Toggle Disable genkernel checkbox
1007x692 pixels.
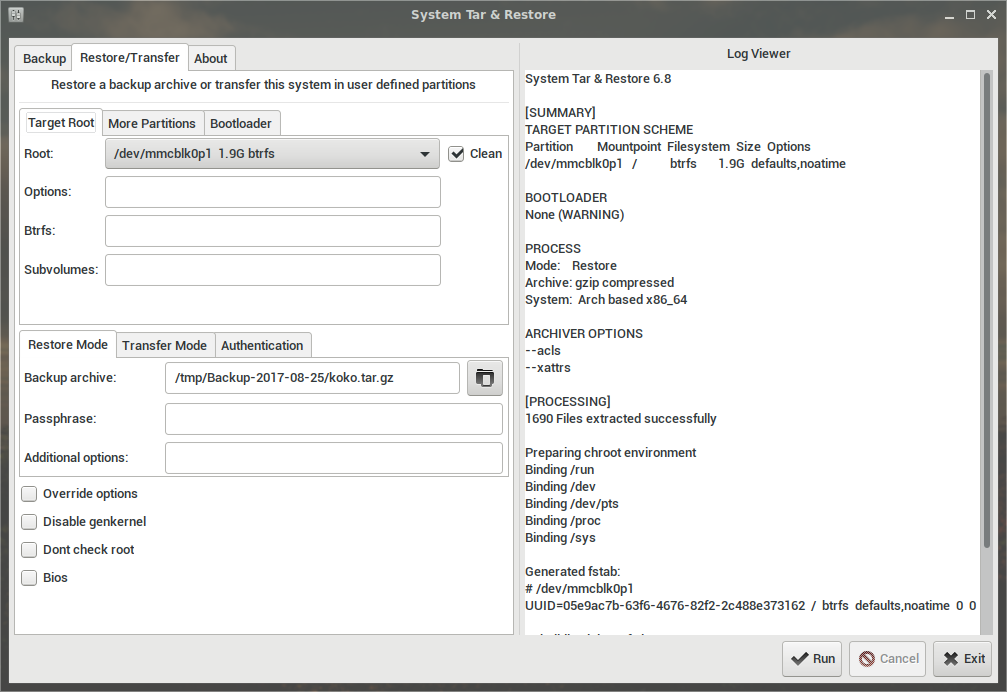point(29,522)
